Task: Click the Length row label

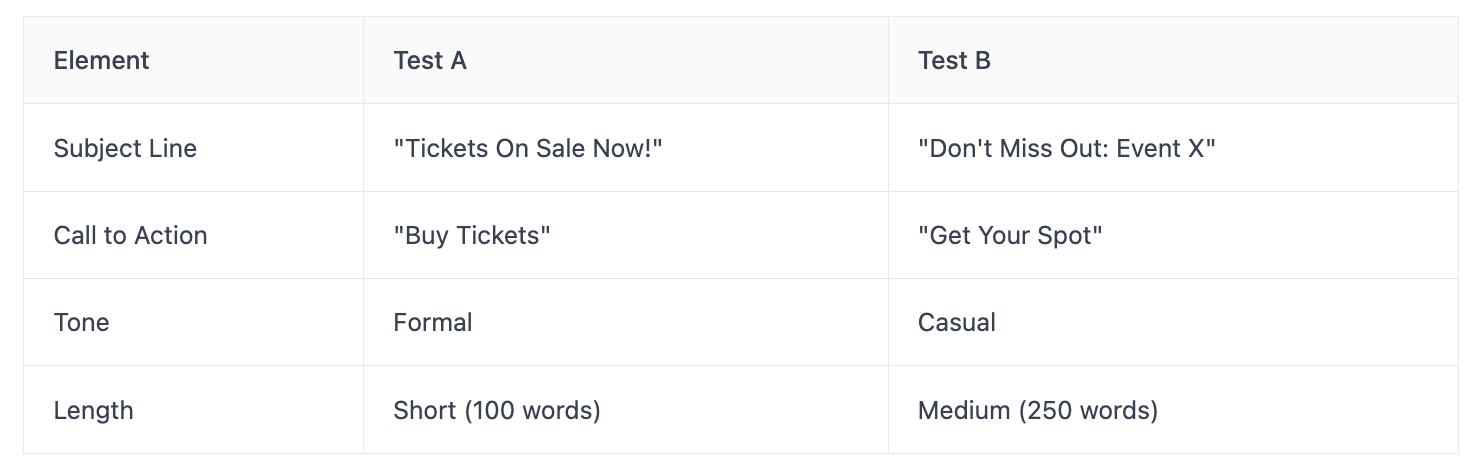Action: pos(93,410)
